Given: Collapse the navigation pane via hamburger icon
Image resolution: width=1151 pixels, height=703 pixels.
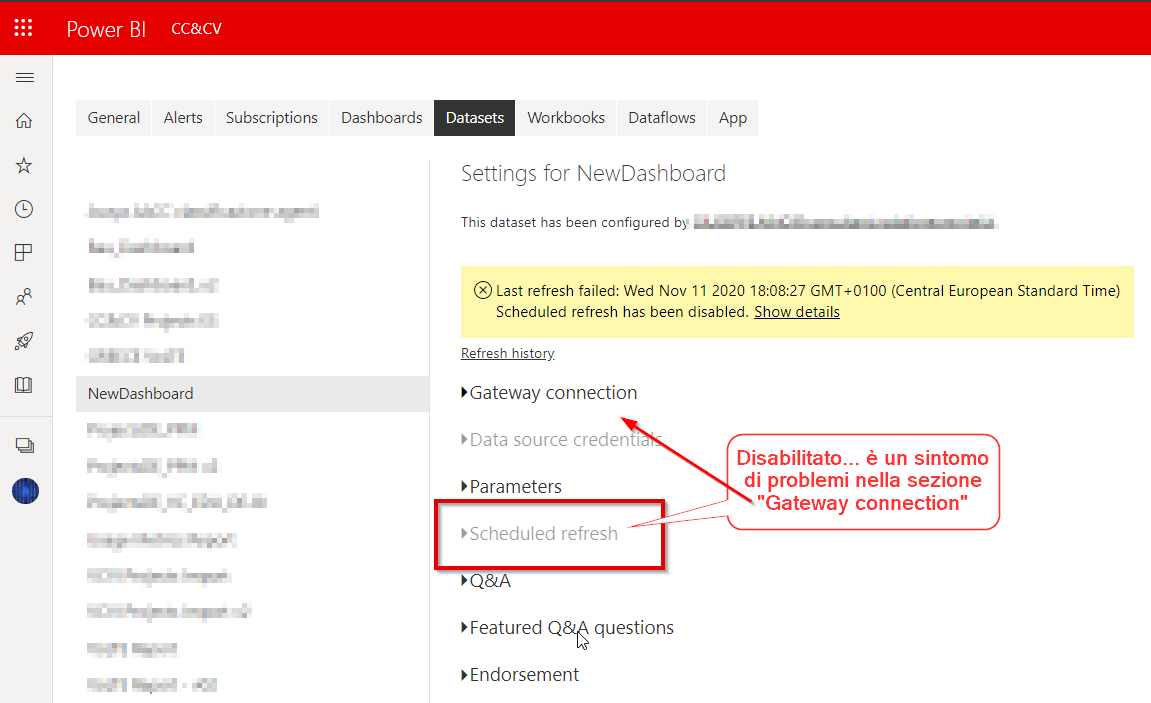Looking at the screenshot, I should coord(25,77).
